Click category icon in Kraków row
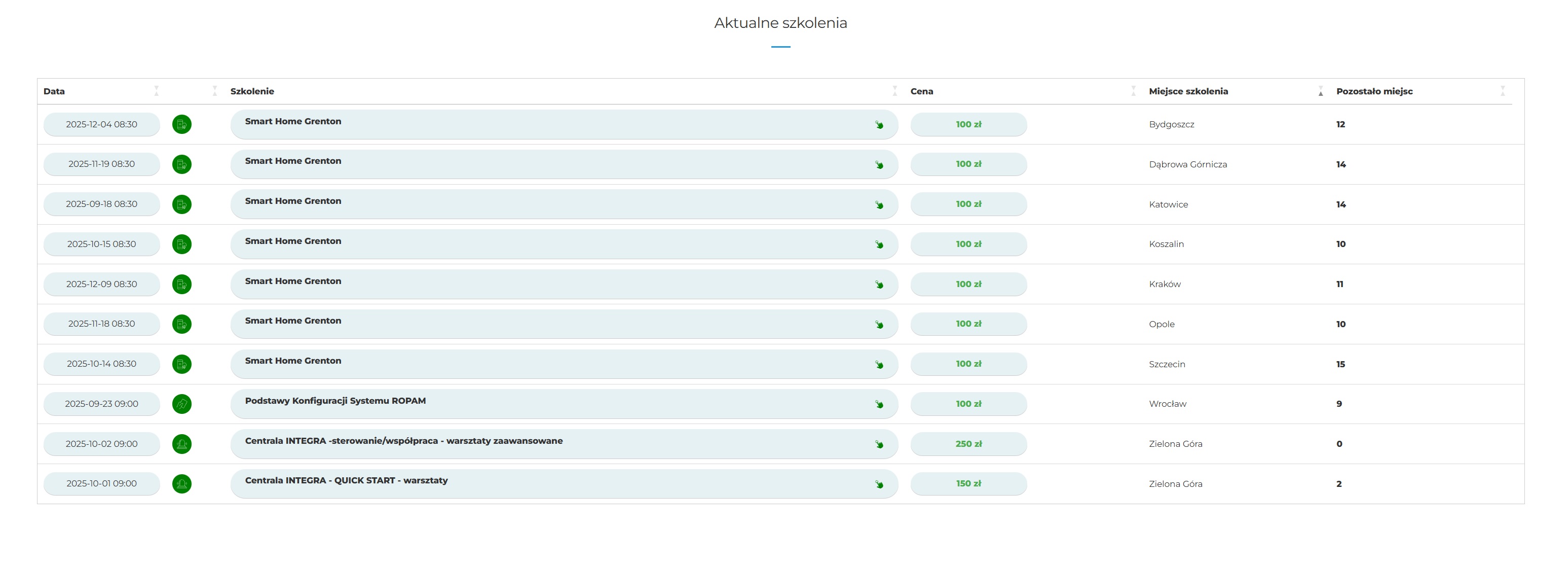Image resolution: width=1568 pixels, height=563 pixels. point(182,284)
